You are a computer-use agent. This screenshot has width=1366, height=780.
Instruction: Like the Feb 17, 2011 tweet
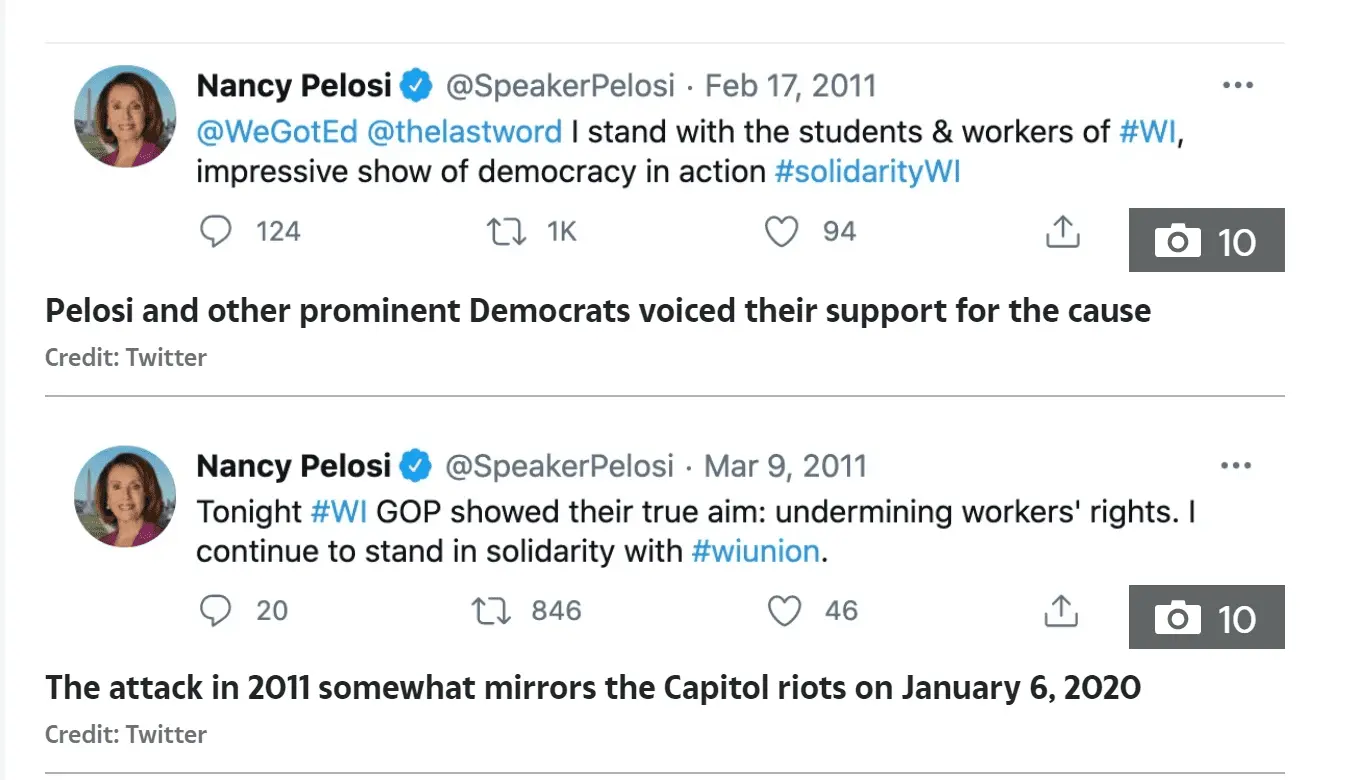[782, 232]
